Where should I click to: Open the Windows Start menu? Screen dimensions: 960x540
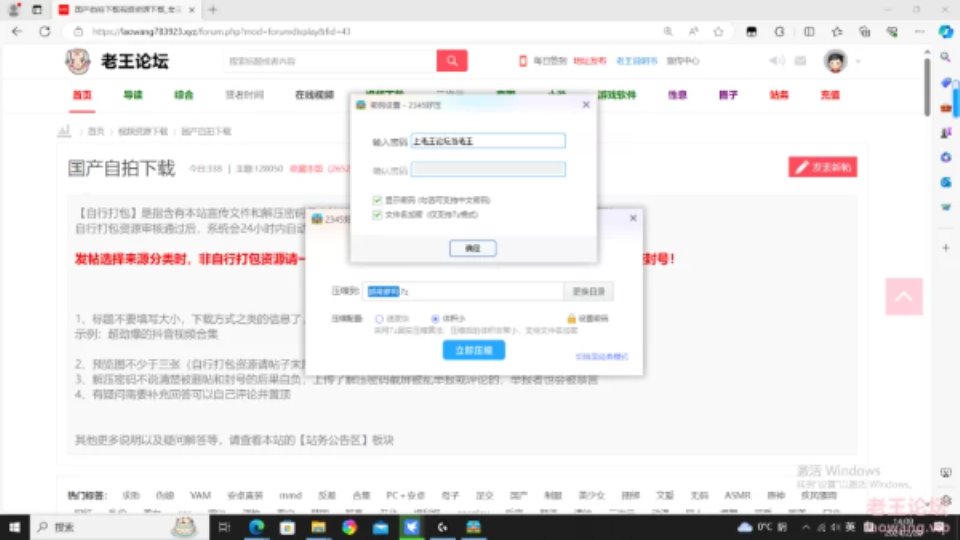pyautogui.click(x=15, y=527)
